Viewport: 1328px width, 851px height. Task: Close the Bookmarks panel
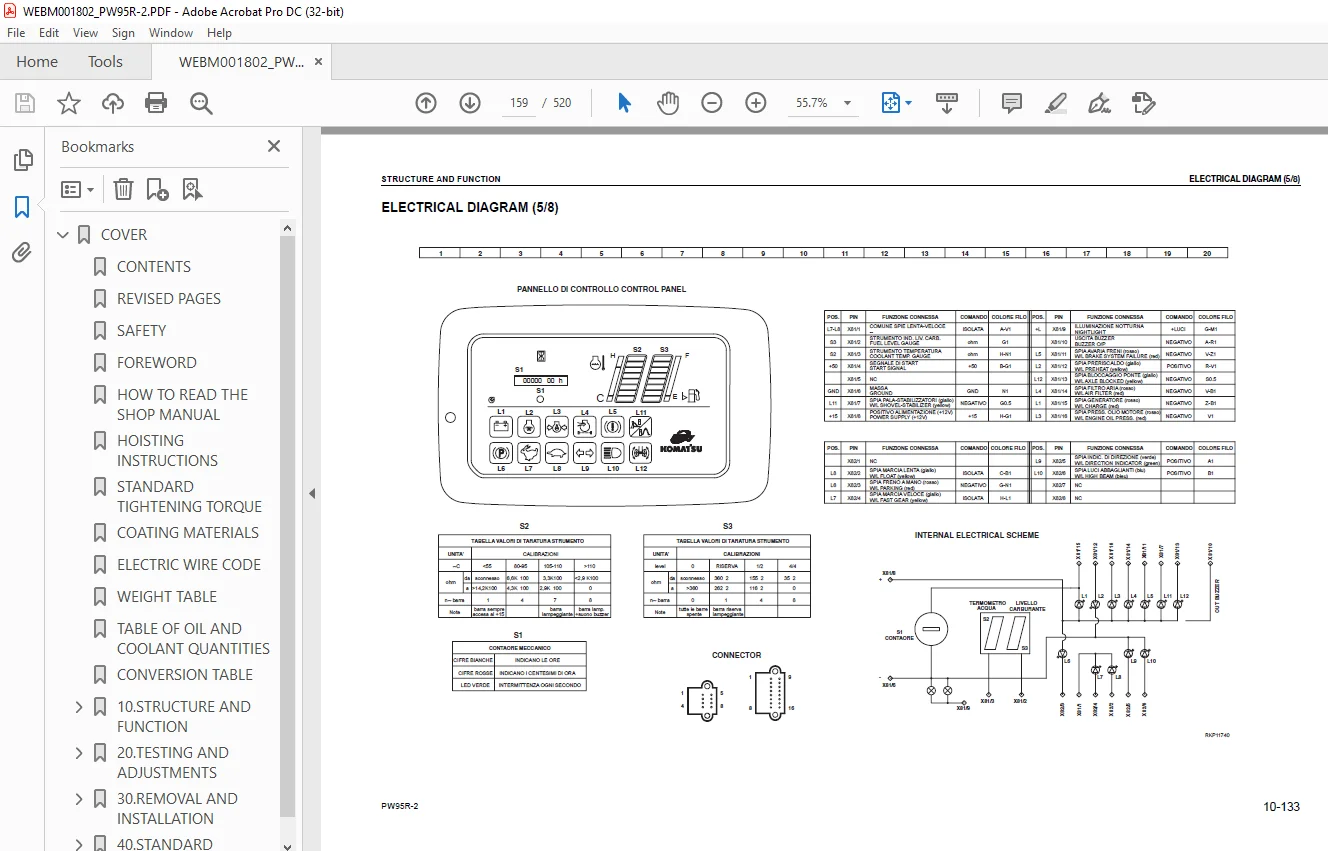click(274, 146)
